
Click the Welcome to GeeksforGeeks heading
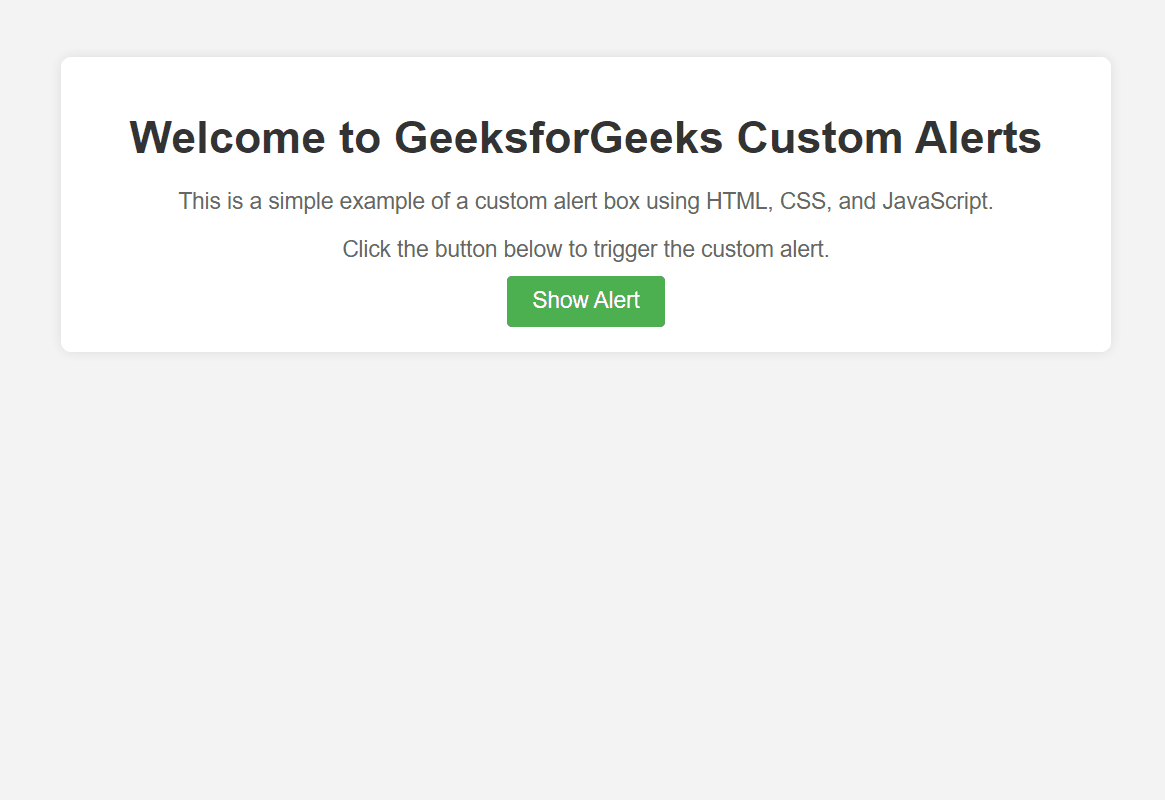click(585, 137)
